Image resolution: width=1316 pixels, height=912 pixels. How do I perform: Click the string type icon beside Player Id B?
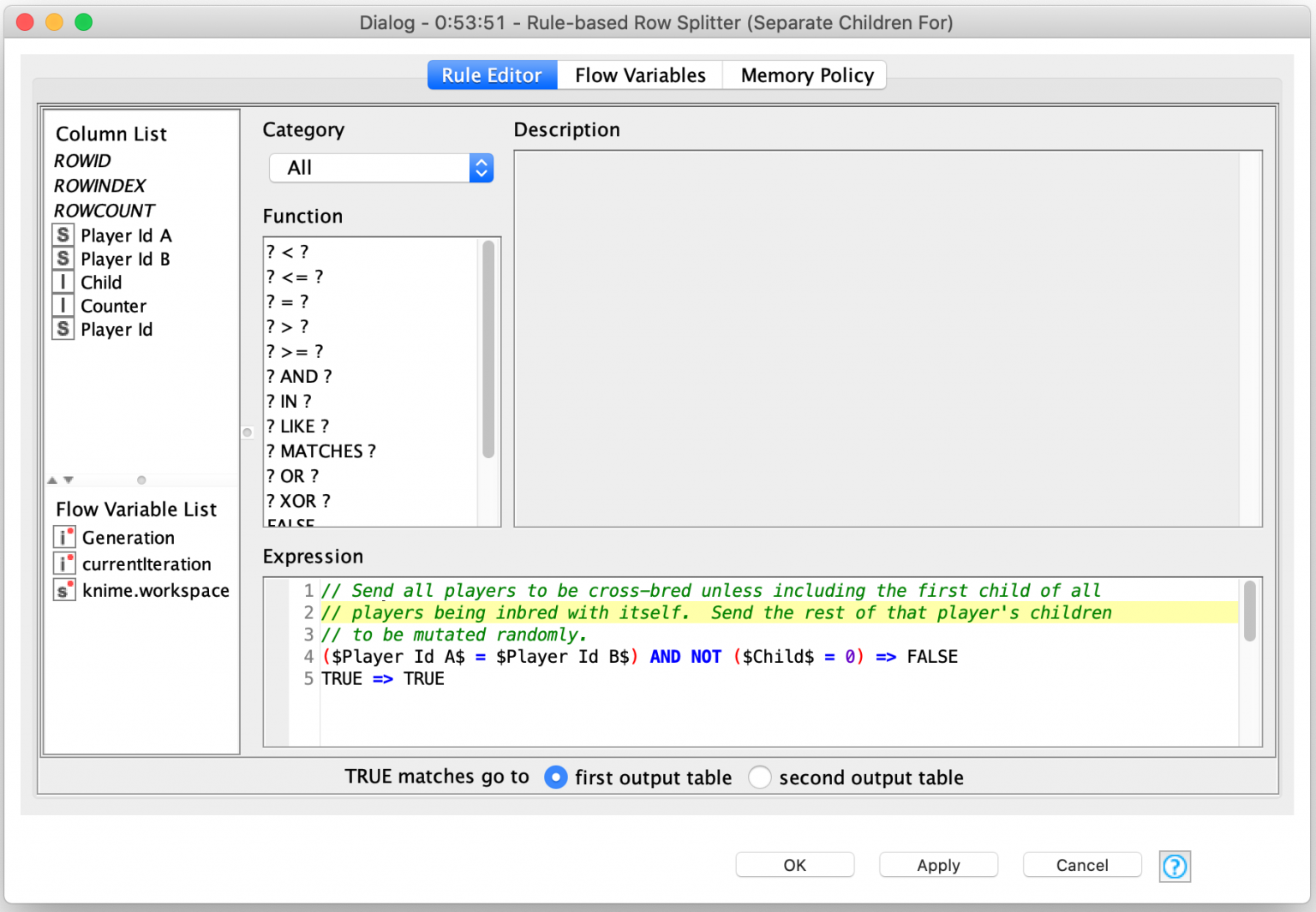pyautogui.click(x=63, y=259)
